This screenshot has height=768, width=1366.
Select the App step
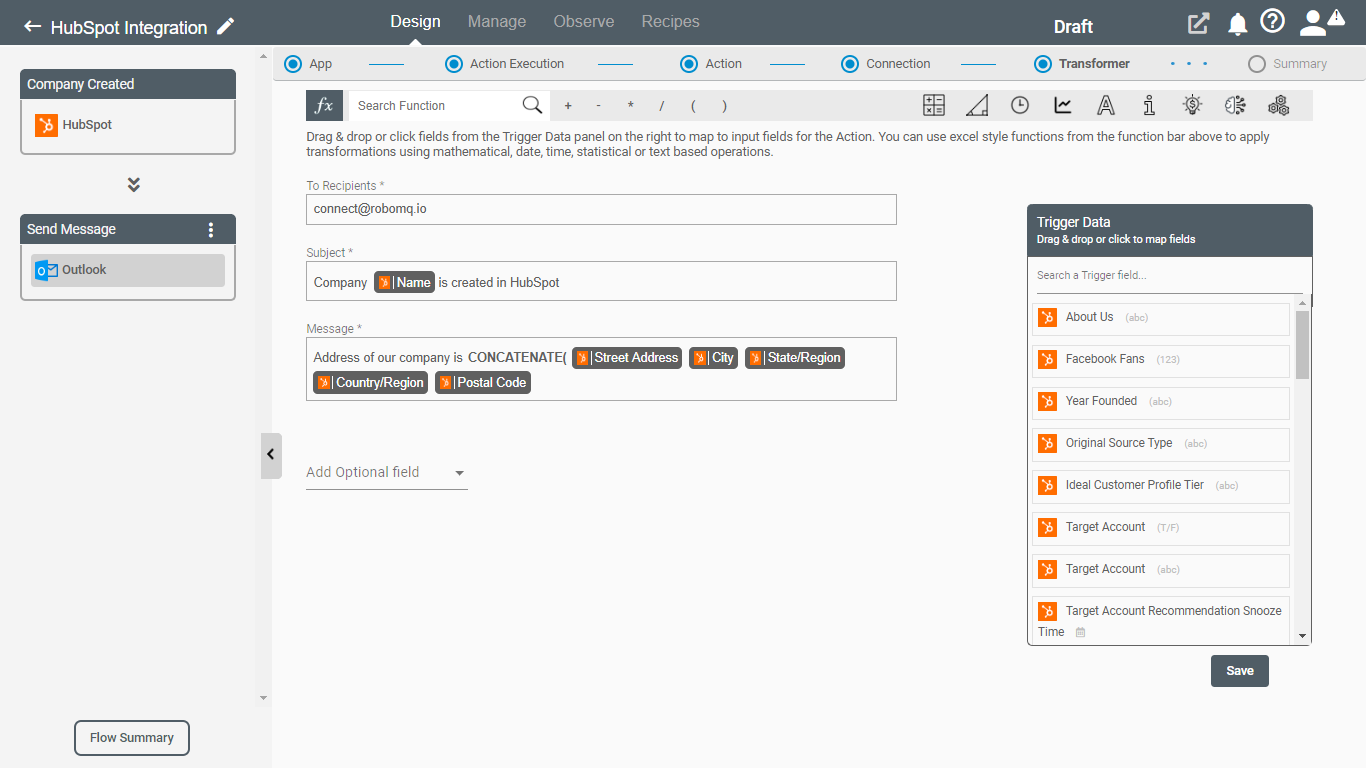click(308, 63)
